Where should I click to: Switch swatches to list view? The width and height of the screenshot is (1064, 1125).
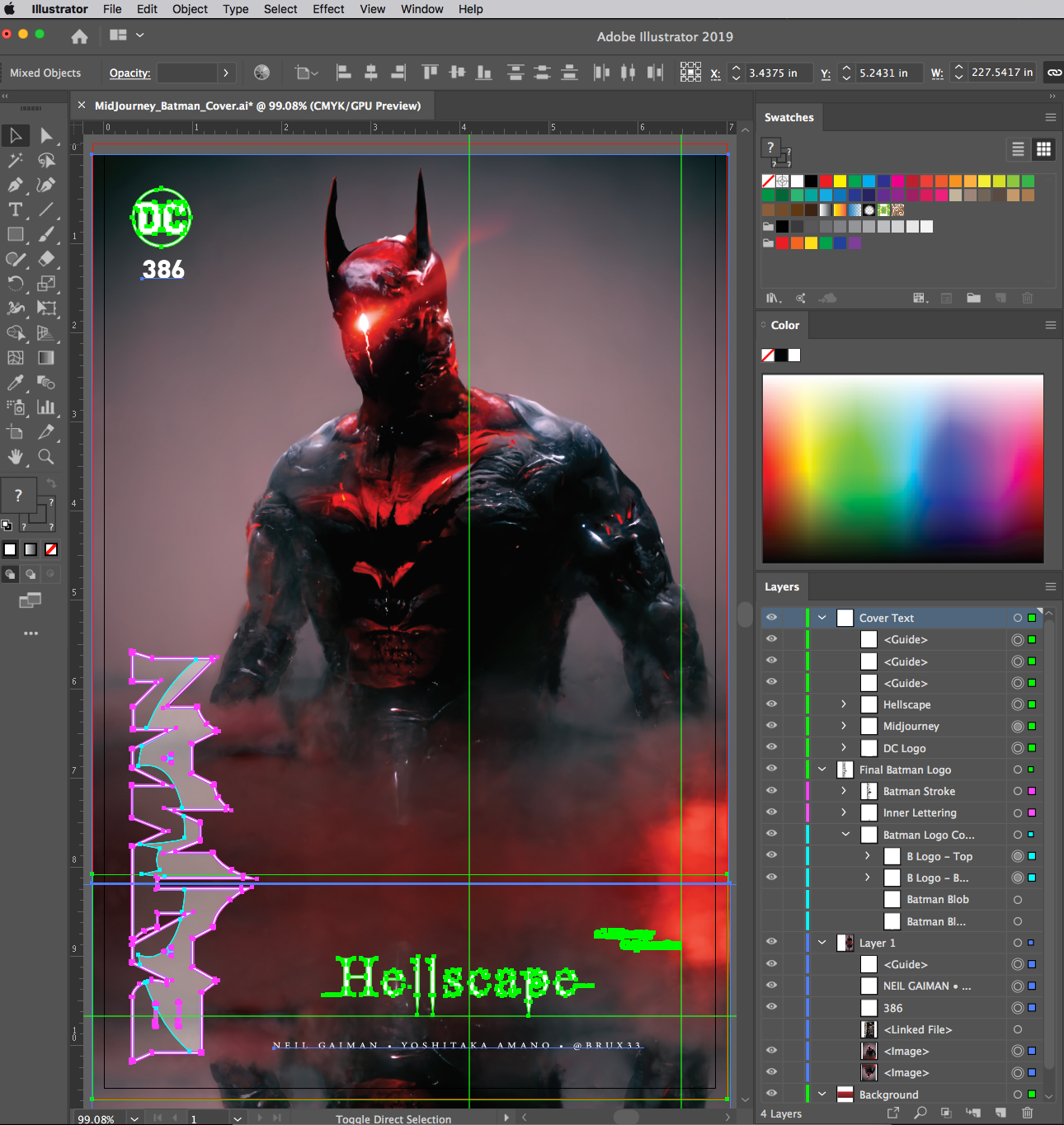point(1019,149)
